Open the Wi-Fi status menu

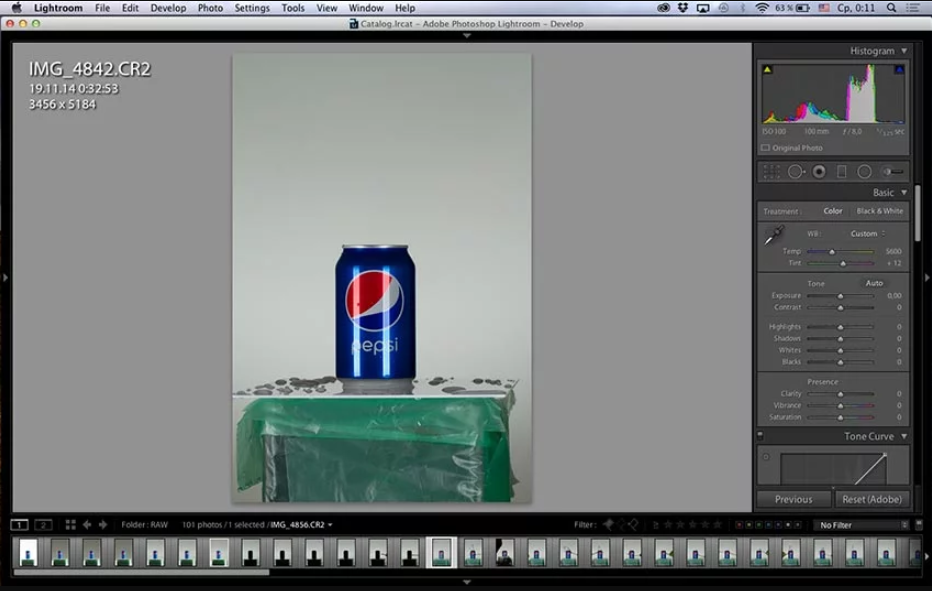click(761, 8)
